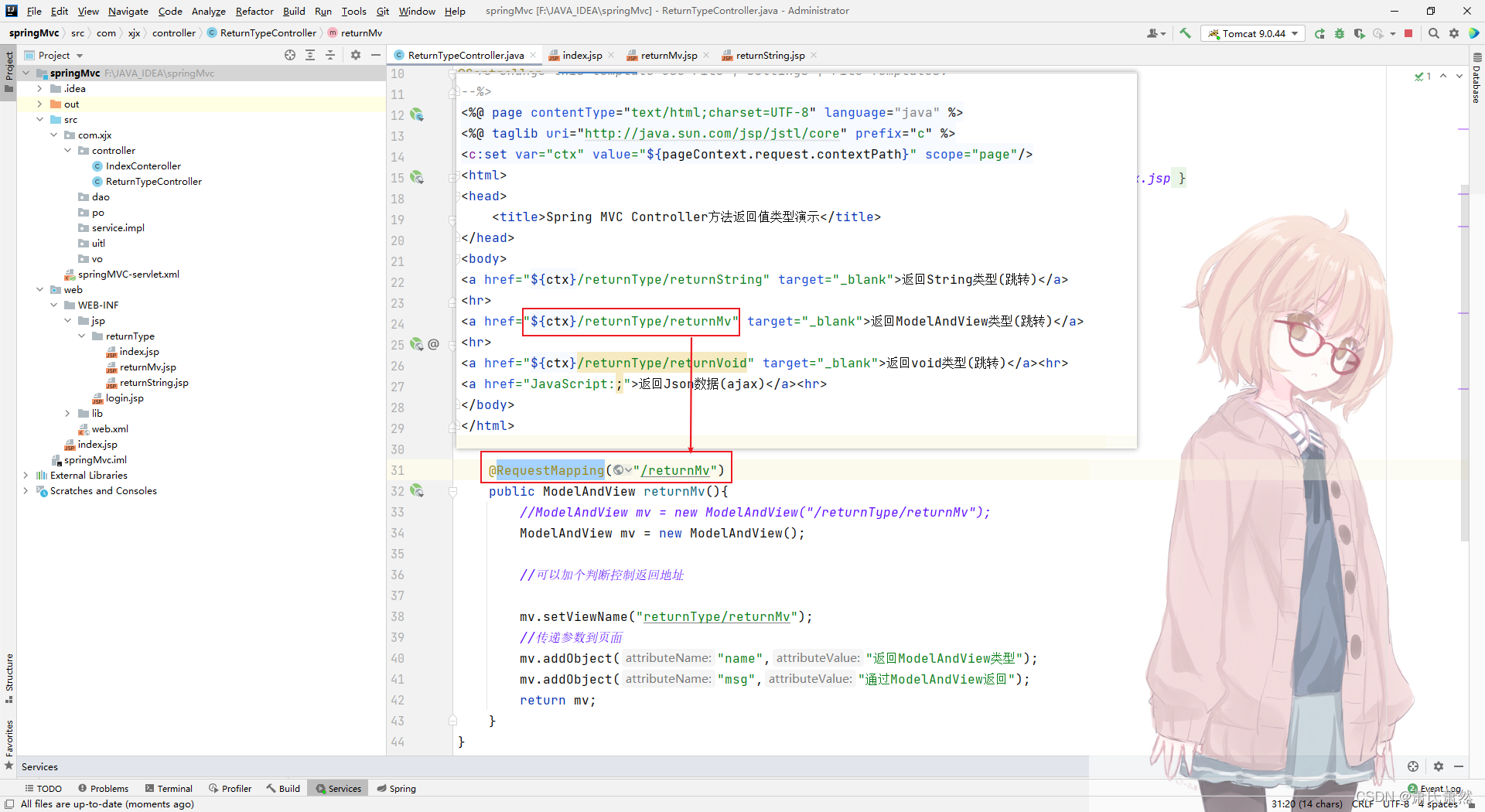Expand the out folder
Screen dimensions: 1485x812
click(39, 104)
